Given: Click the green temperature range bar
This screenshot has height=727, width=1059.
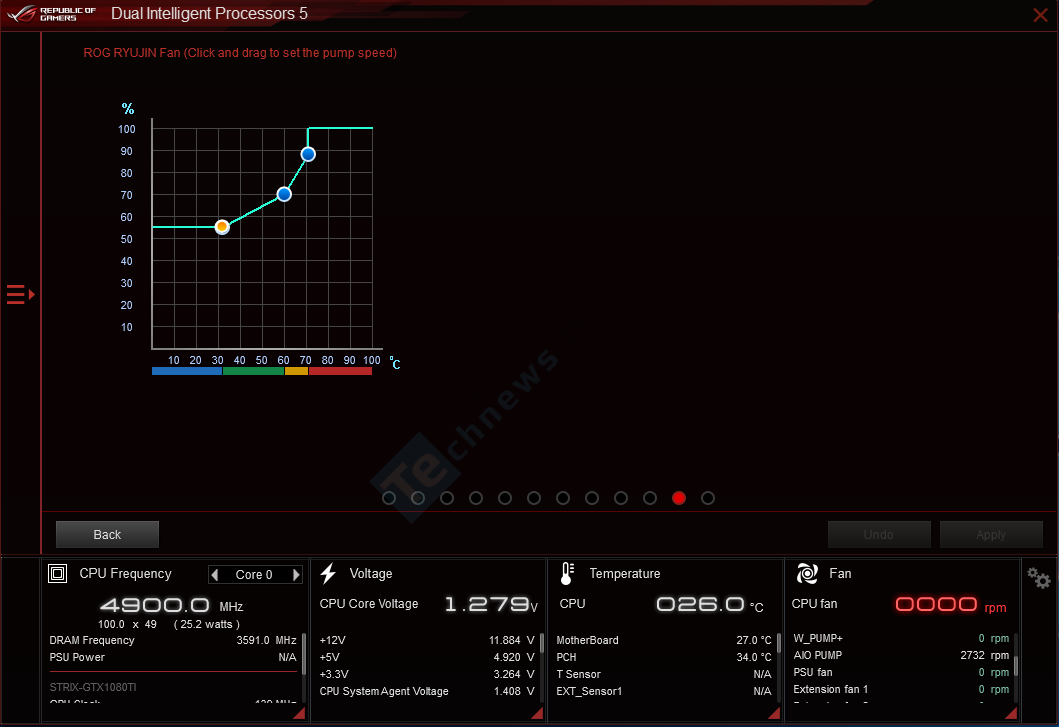Looking at the screenshot, I should [x=253, y=371].
